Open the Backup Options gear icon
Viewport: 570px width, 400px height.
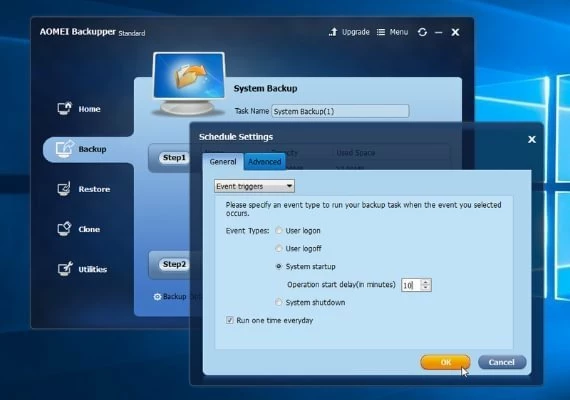click(157, 297)
